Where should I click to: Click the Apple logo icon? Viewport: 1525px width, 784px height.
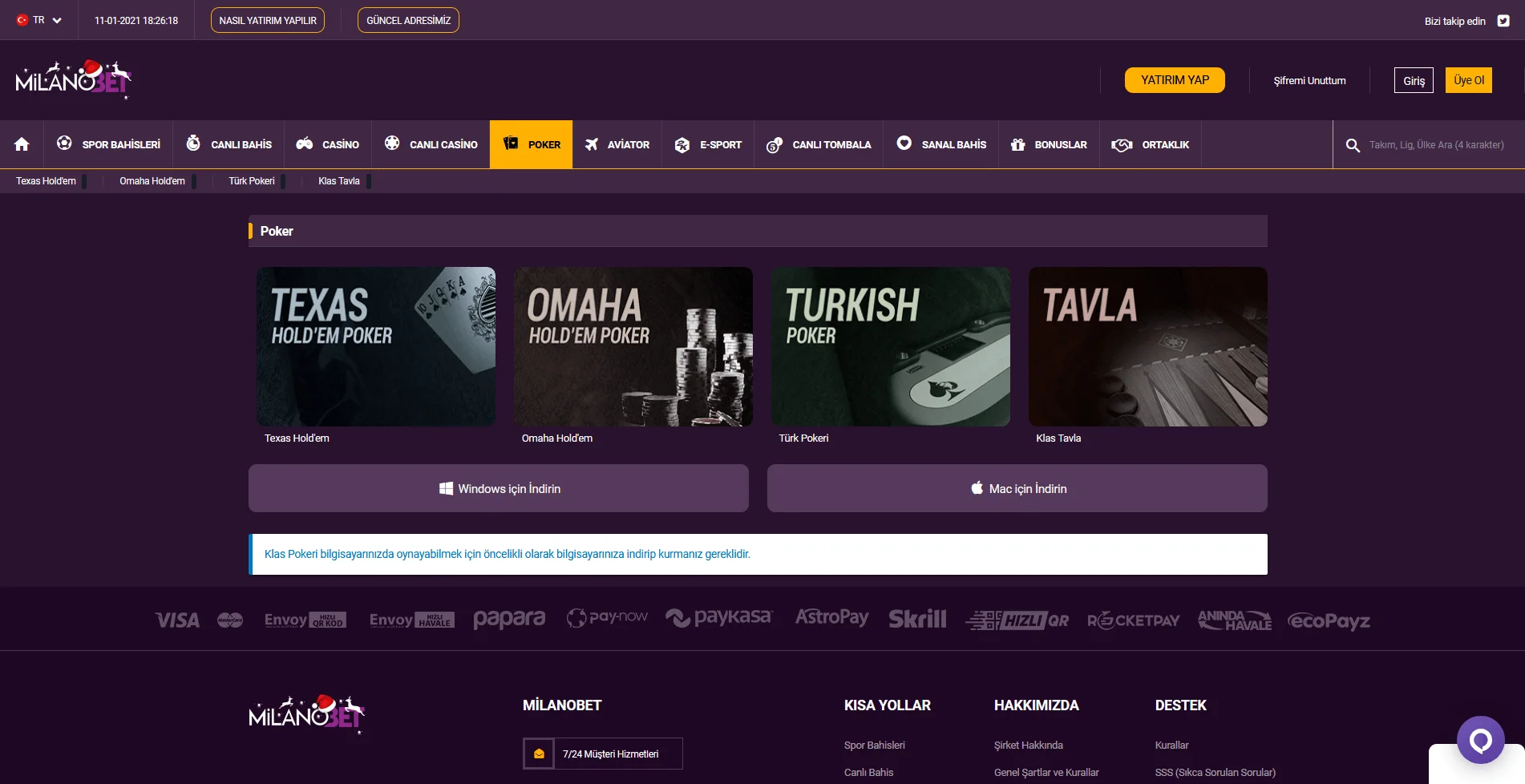pos(977,487)
